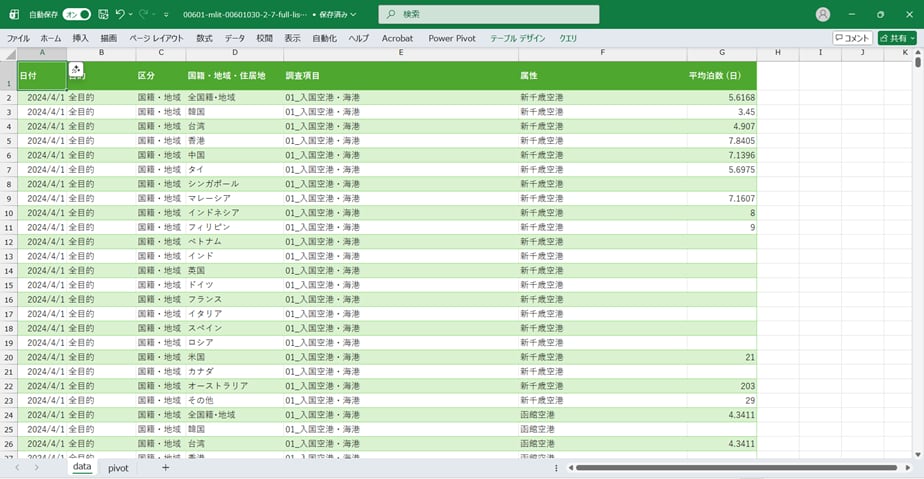Click the Save icon in quick access toolbar

pos(102,14)
